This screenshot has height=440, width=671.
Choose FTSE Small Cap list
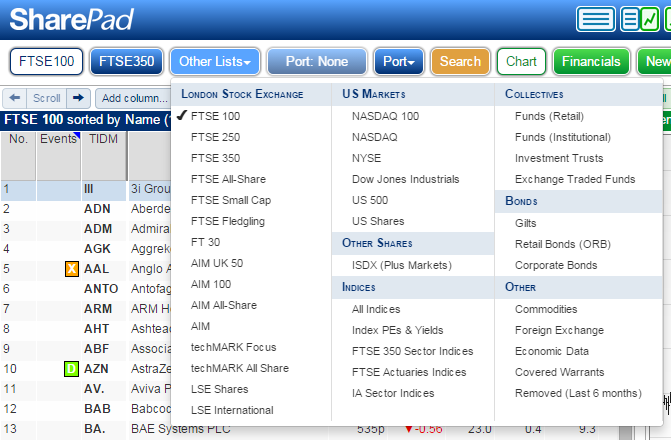pyautogui.click(x=231, y=200)
